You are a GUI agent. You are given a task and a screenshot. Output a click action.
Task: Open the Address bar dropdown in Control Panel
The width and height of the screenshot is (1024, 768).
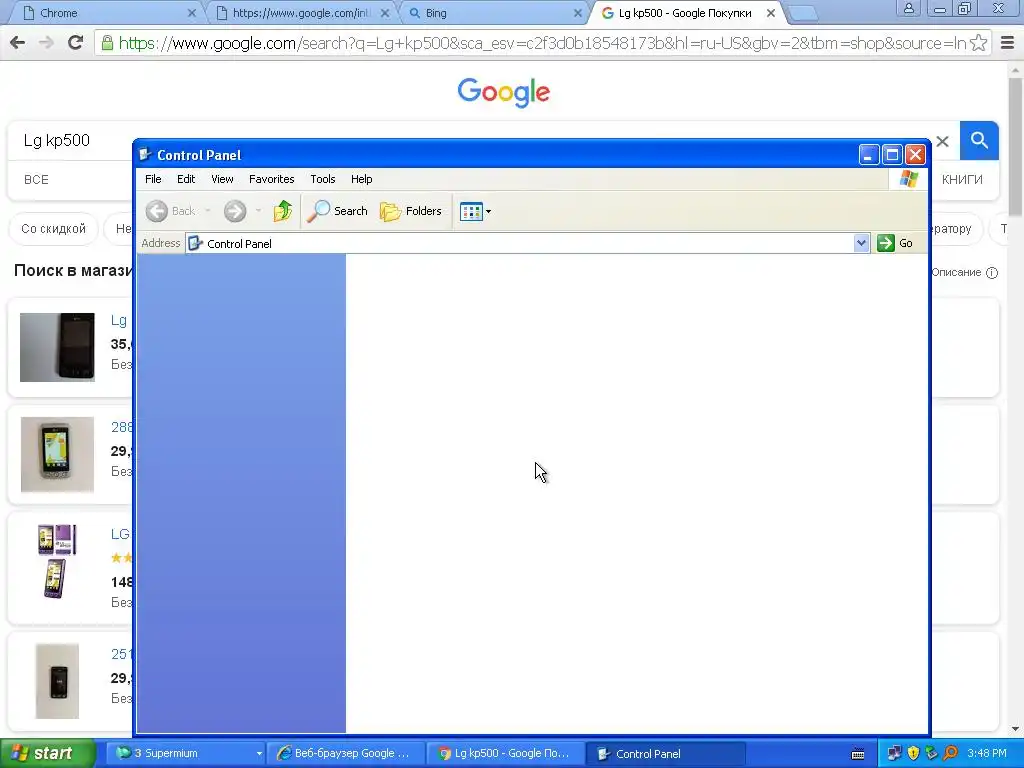(x=861, y=244)
